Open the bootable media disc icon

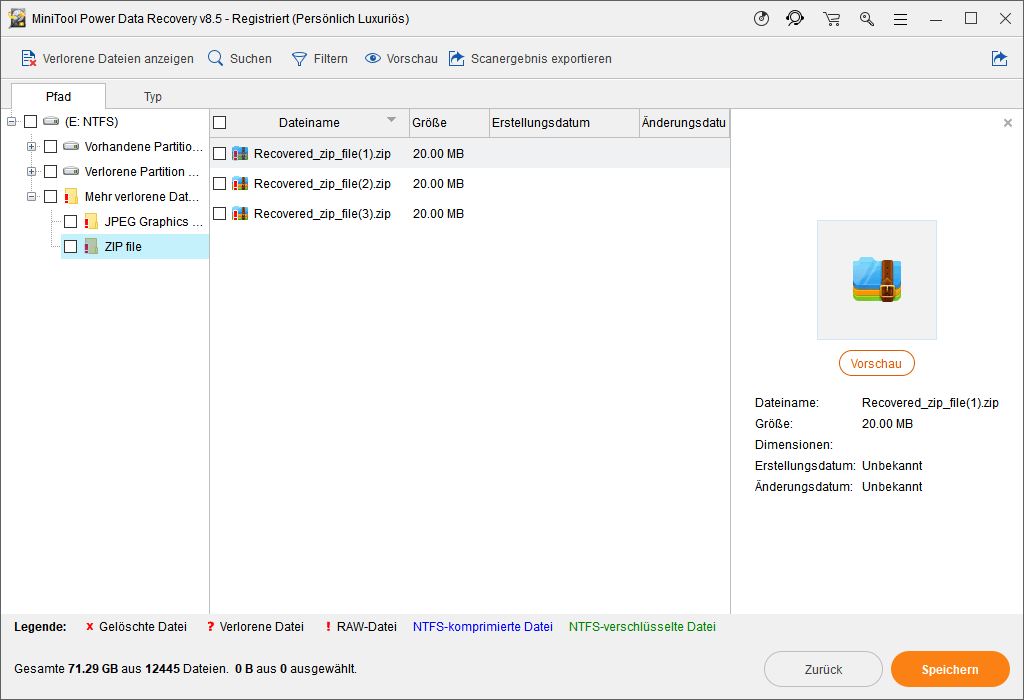tap(761, 18)
